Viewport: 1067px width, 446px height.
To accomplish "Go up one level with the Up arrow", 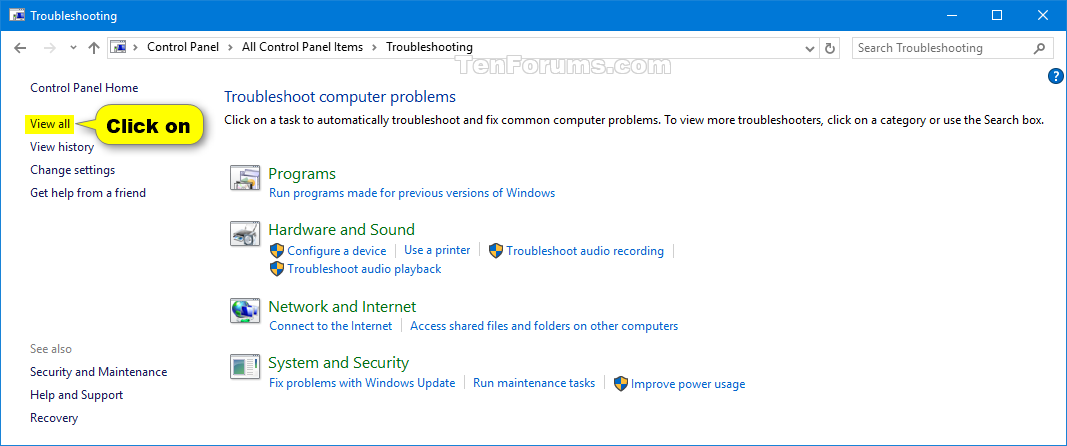I will 94,48.
